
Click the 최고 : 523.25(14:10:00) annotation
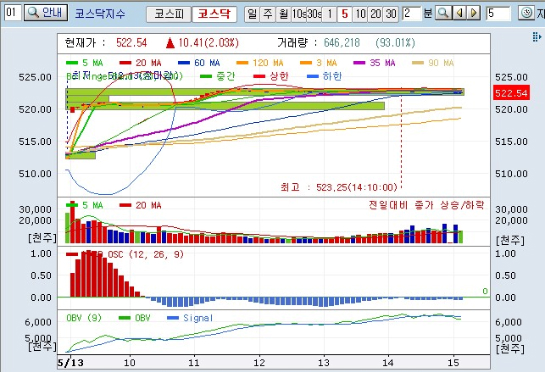(339, 188)
